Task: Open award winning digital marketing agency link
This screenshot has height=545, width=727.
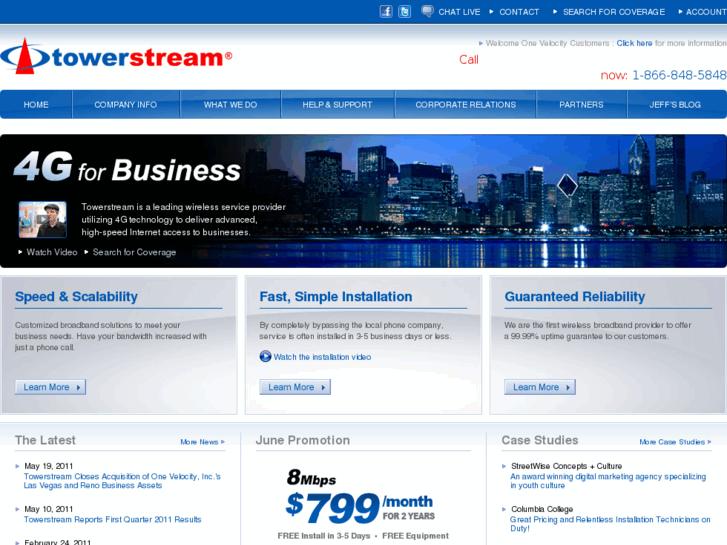Action: [608, 481]
